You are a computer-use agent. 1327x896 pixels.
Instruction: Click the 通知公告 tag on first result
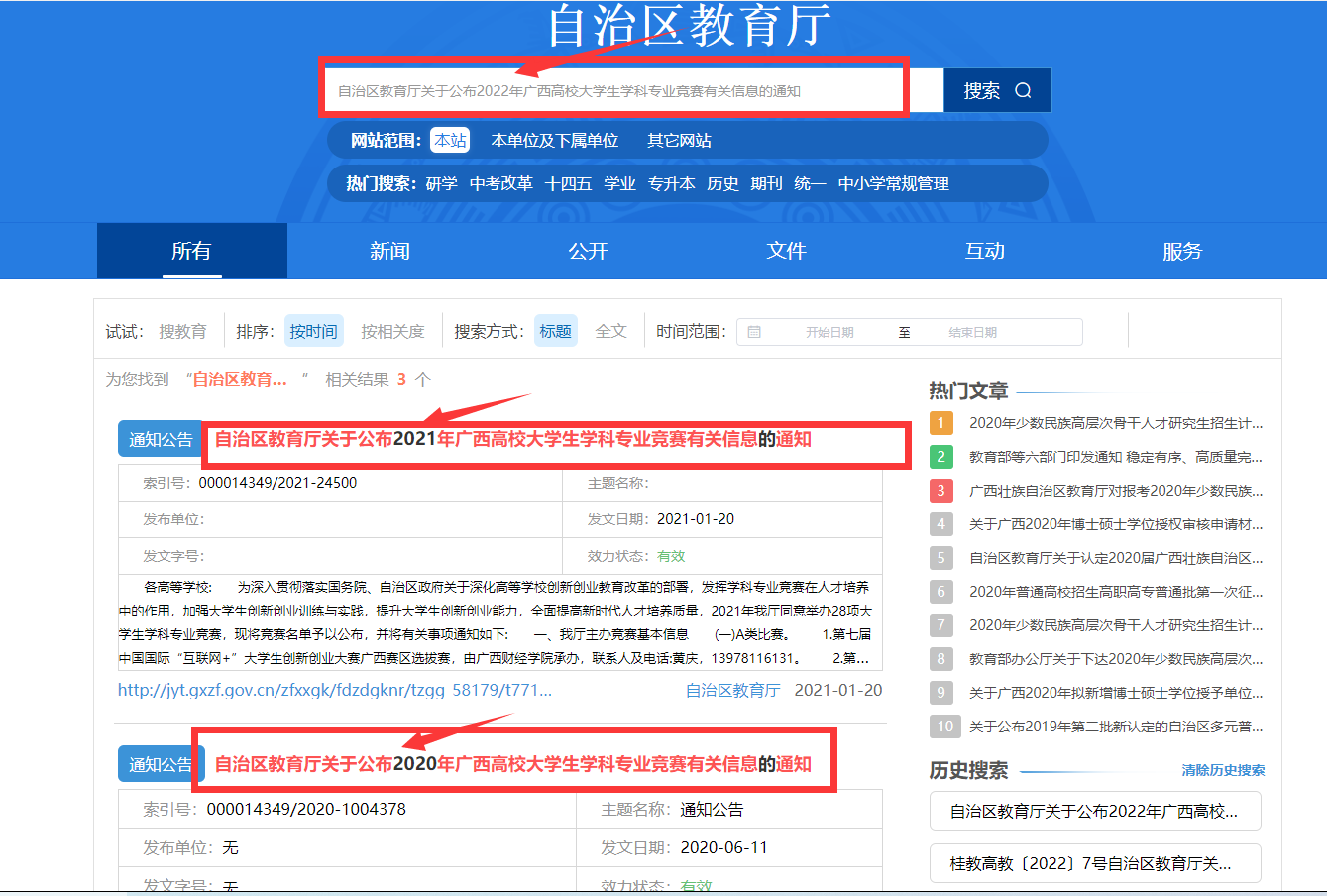click(160, 439)
